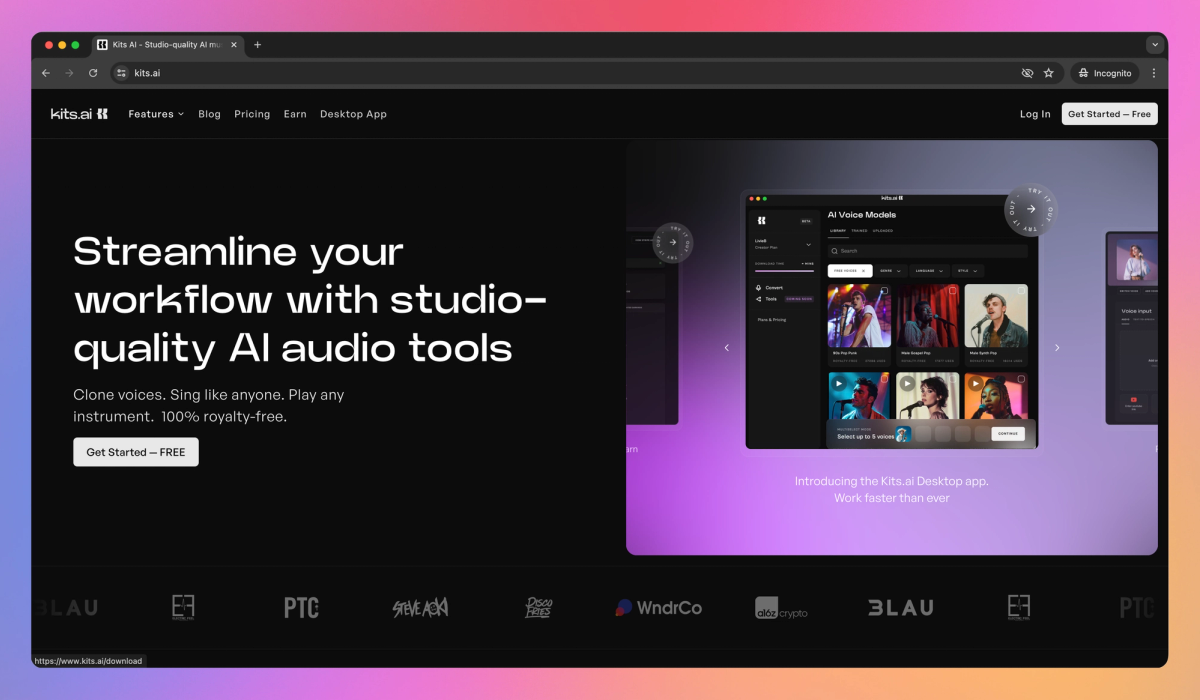Play the bottom-right voice model preview
Image resolution: width=1200 pixels, height=700 pixels.
click(975, 383)
